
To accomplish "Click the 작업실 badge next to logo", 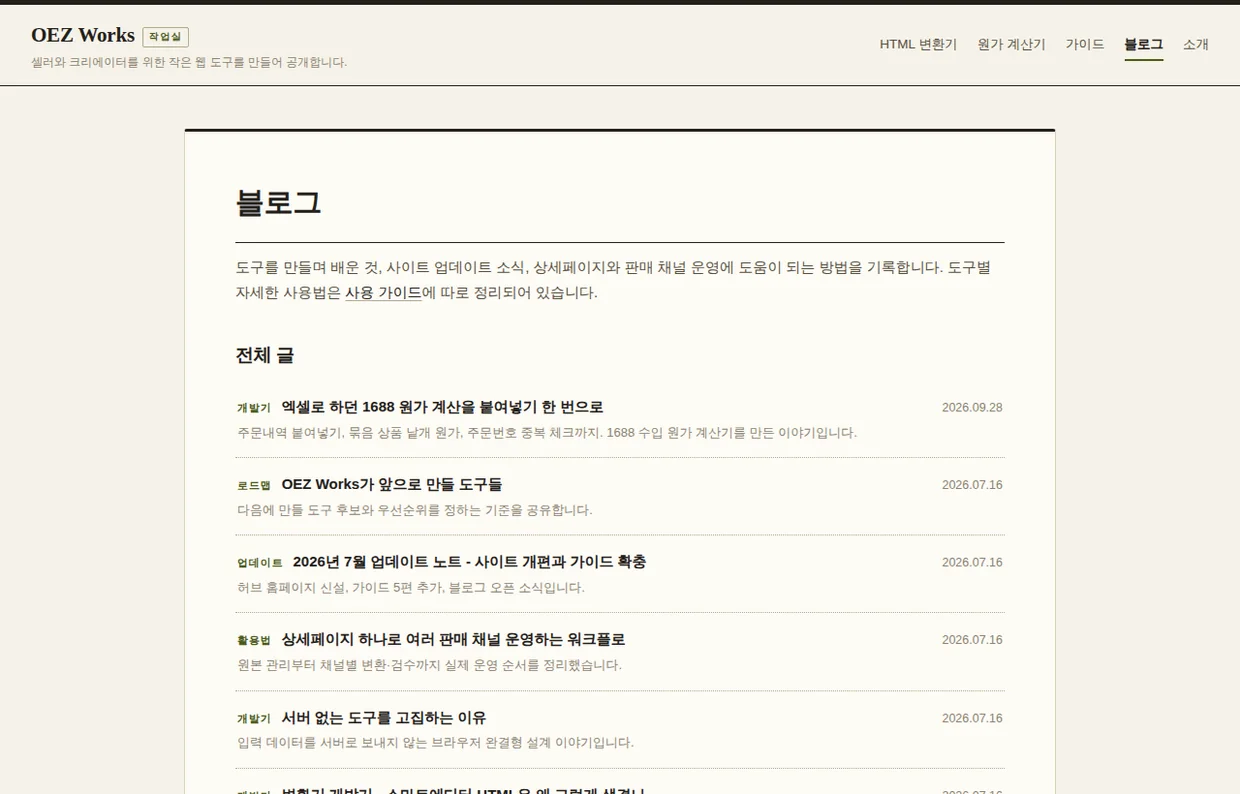I will point(166,37).
